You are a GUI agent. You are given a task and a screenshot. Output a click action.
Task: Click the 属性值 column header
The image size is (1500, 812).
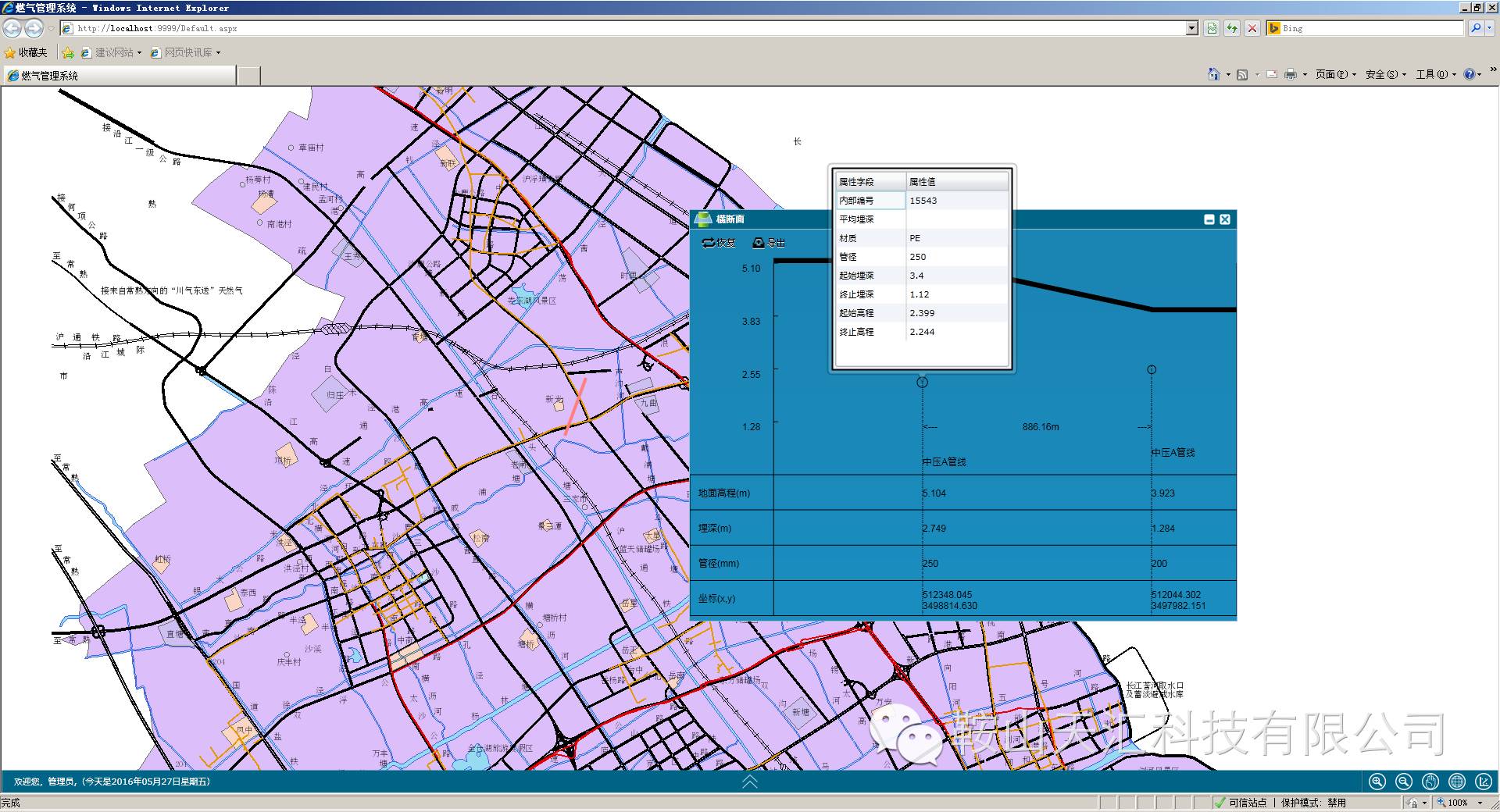point(958,181)
